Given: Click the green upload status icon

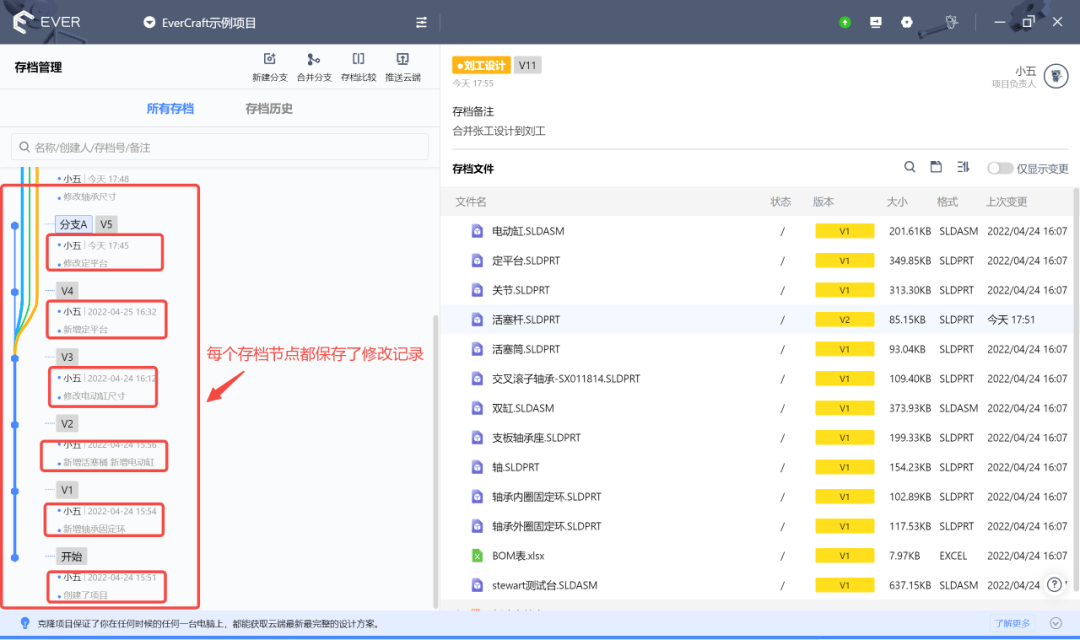Looking at the screenshot, I should tap(844, 23).
